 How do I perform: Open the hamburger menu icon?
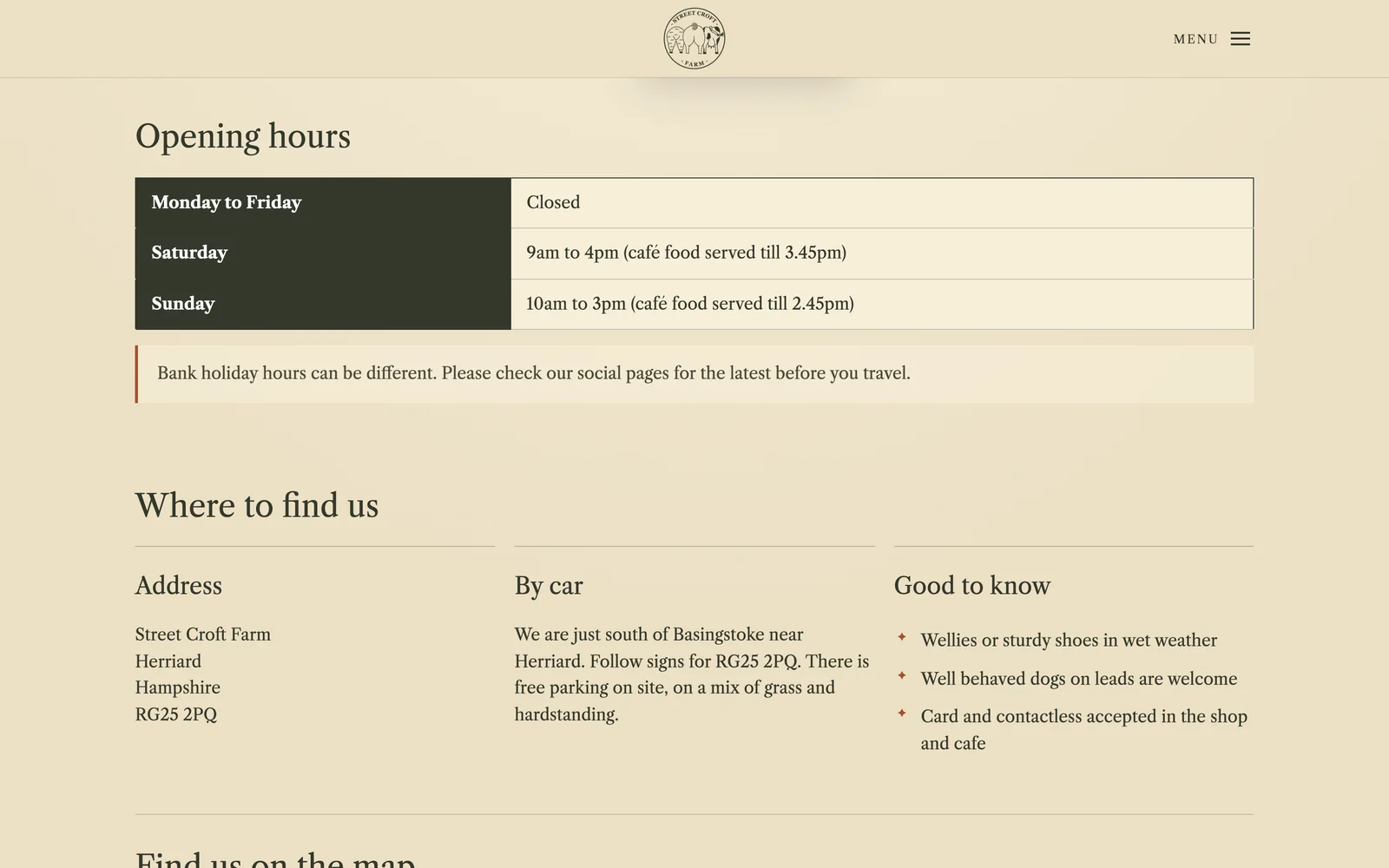tap(1241, 39)
